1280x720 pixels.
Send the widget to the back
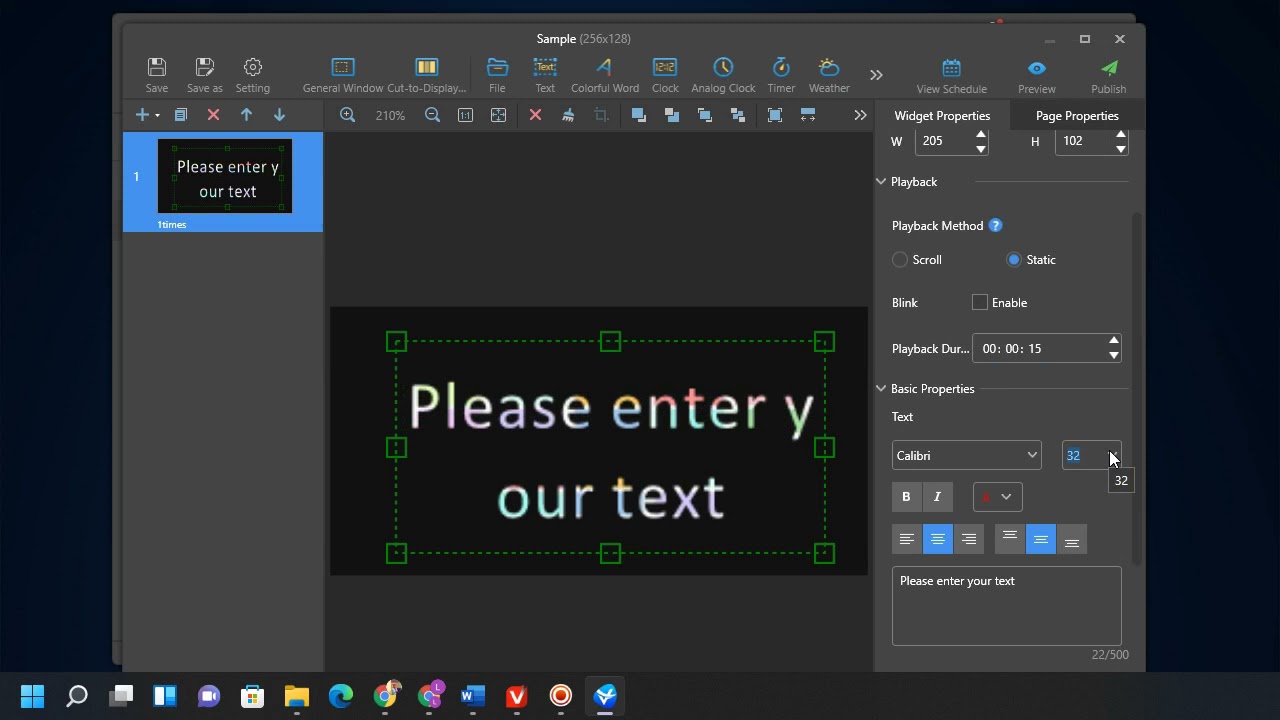[672, 115]
